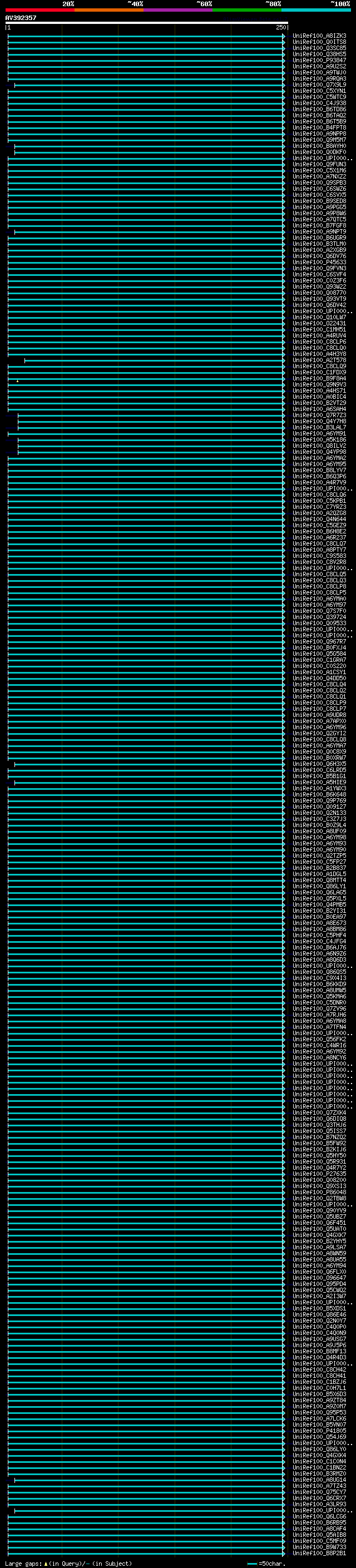The height and width of the screenshot is (1568, 356).
Task: Click hit label UniRef100_O22431
Action: point(319,323)
